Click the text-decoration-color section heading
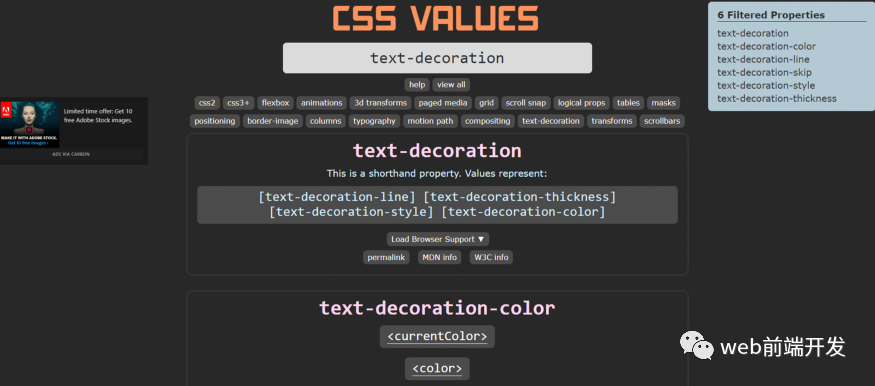Screen dimensions: 875x386 click(437, 308)
